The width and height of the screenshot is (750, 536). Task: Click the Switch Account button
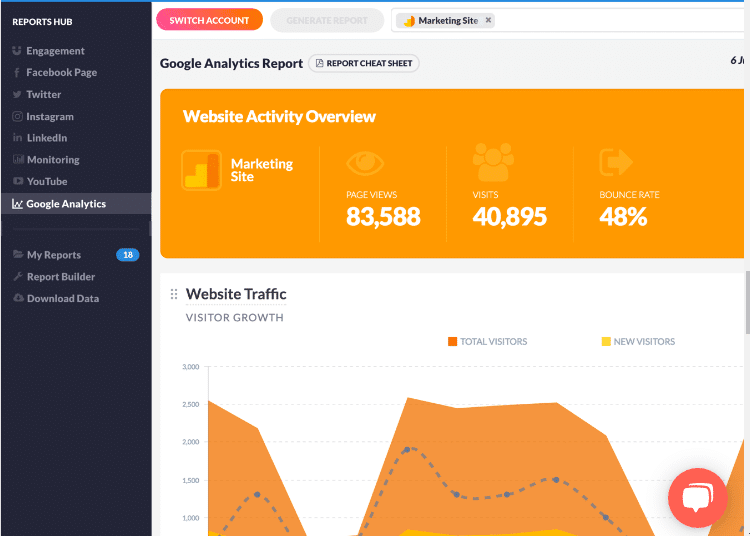pos(210,20)
